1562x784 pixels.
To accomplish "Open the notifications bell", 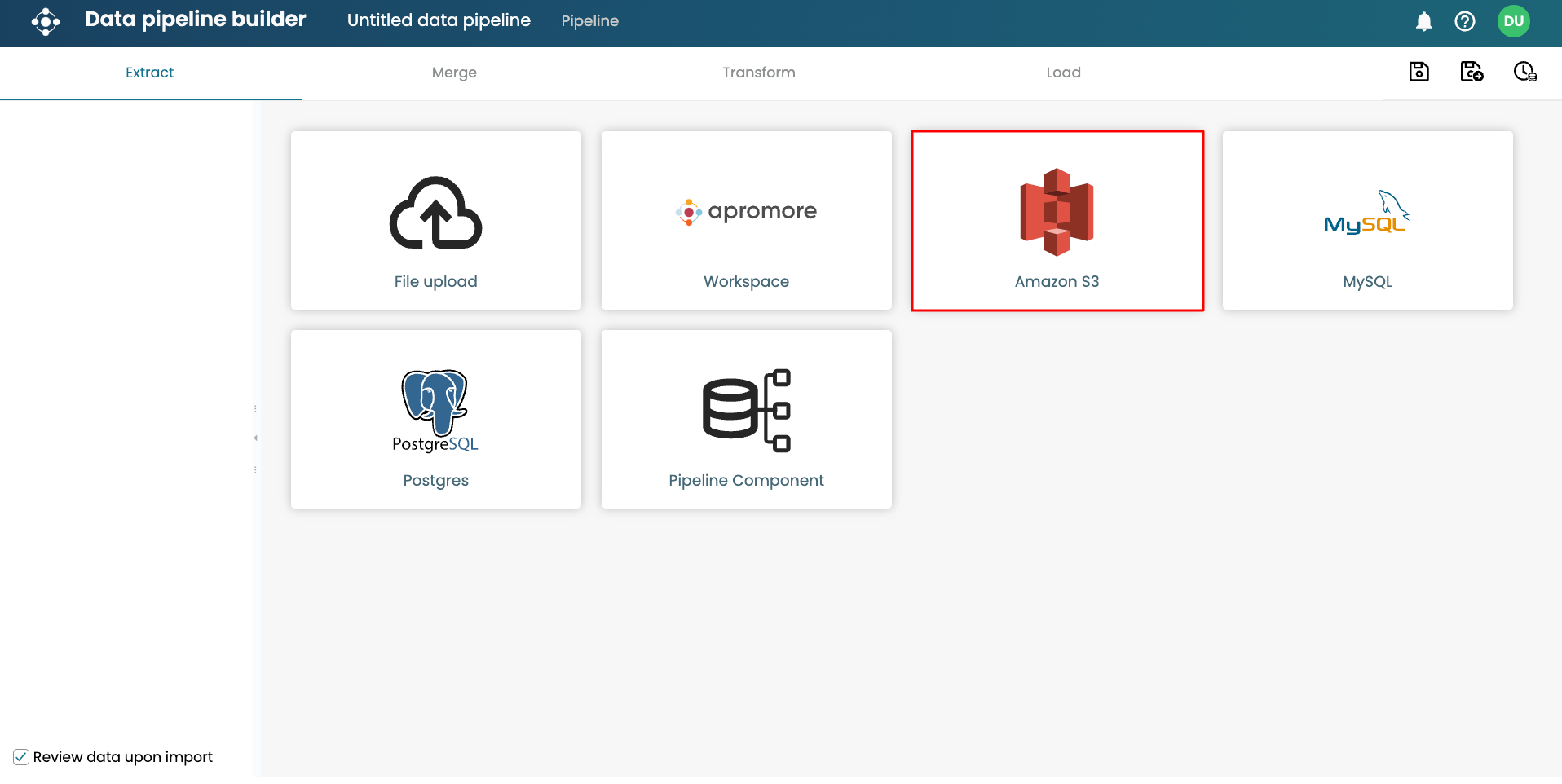I will (x=1423, y=22).
